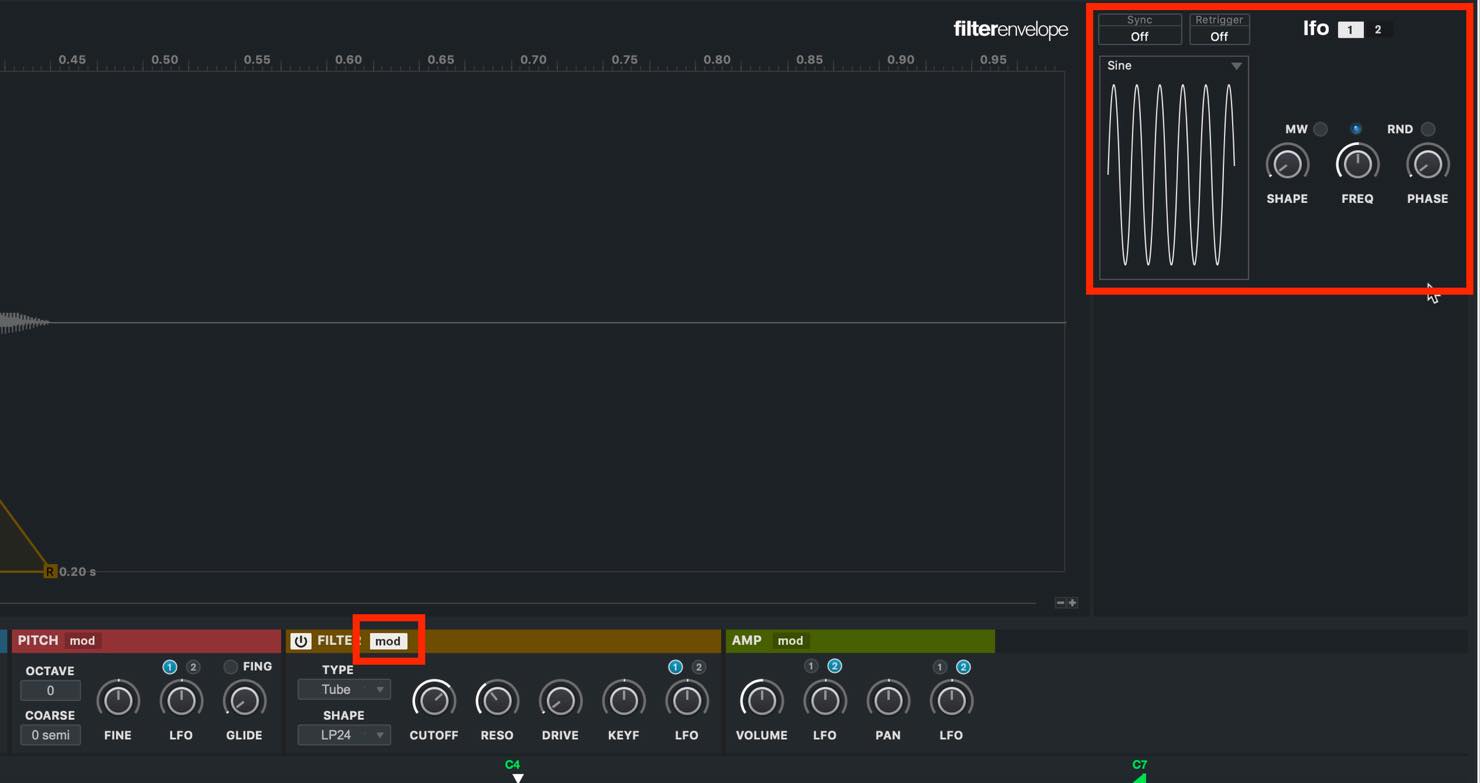Screen dimensions: 1480x783
Task: Open the Filter SHAPE LP24 dropdown
Action: (343, 735)
